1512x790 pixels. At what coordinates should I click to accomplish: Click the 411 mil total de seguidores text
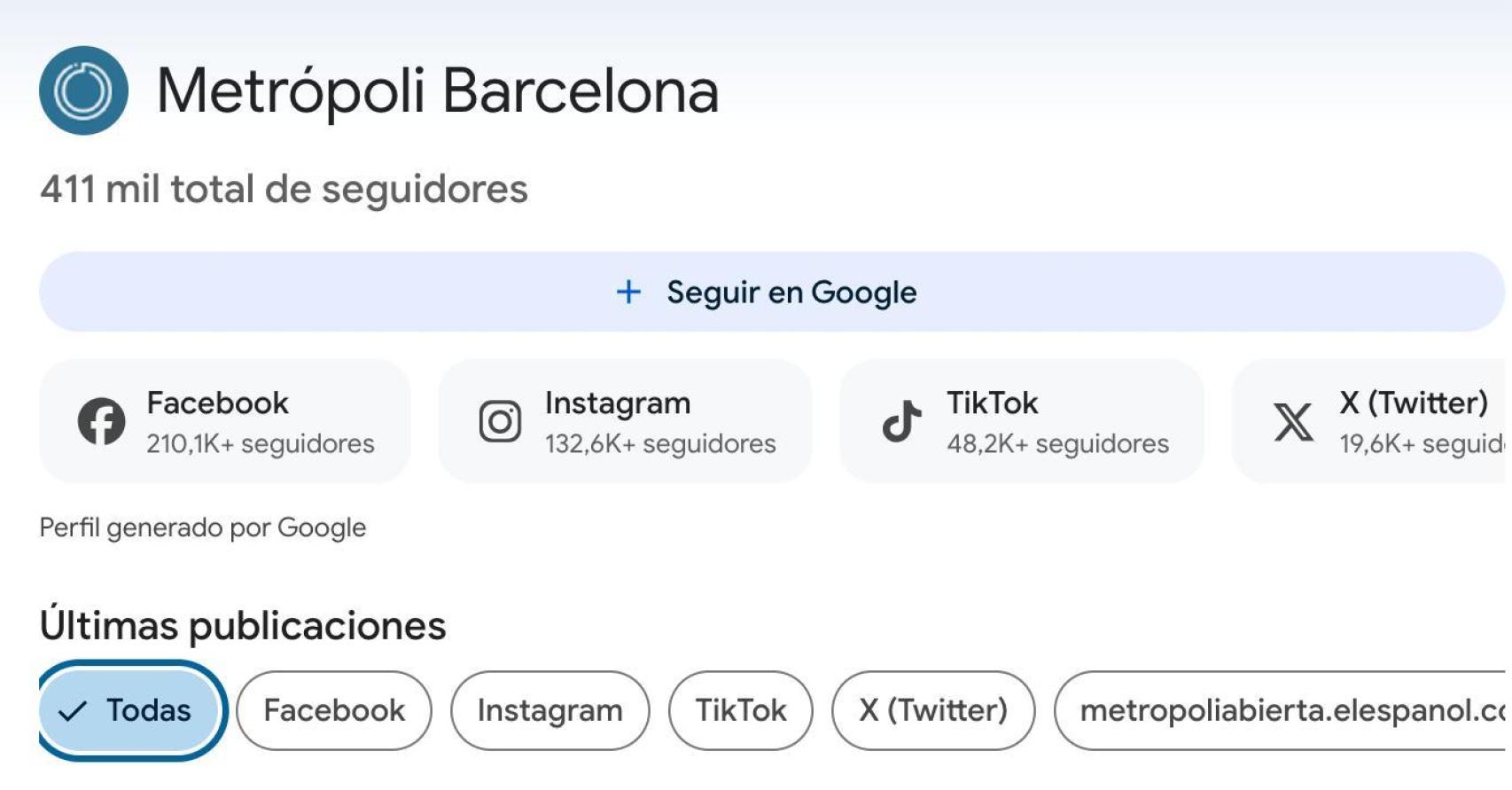click(x=283, y=187)
